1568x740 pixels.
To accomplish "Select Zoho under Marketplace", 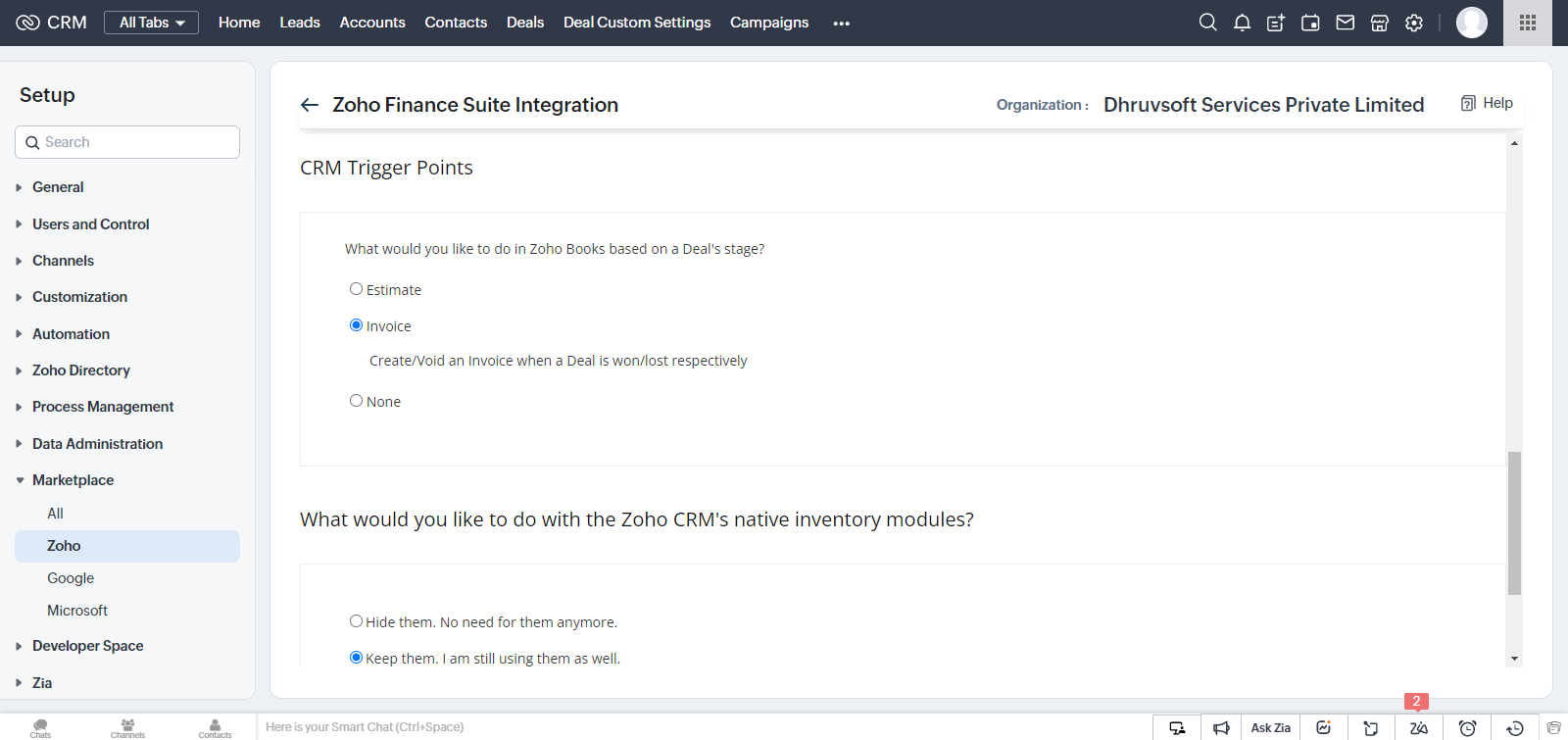I will point(127,546).
